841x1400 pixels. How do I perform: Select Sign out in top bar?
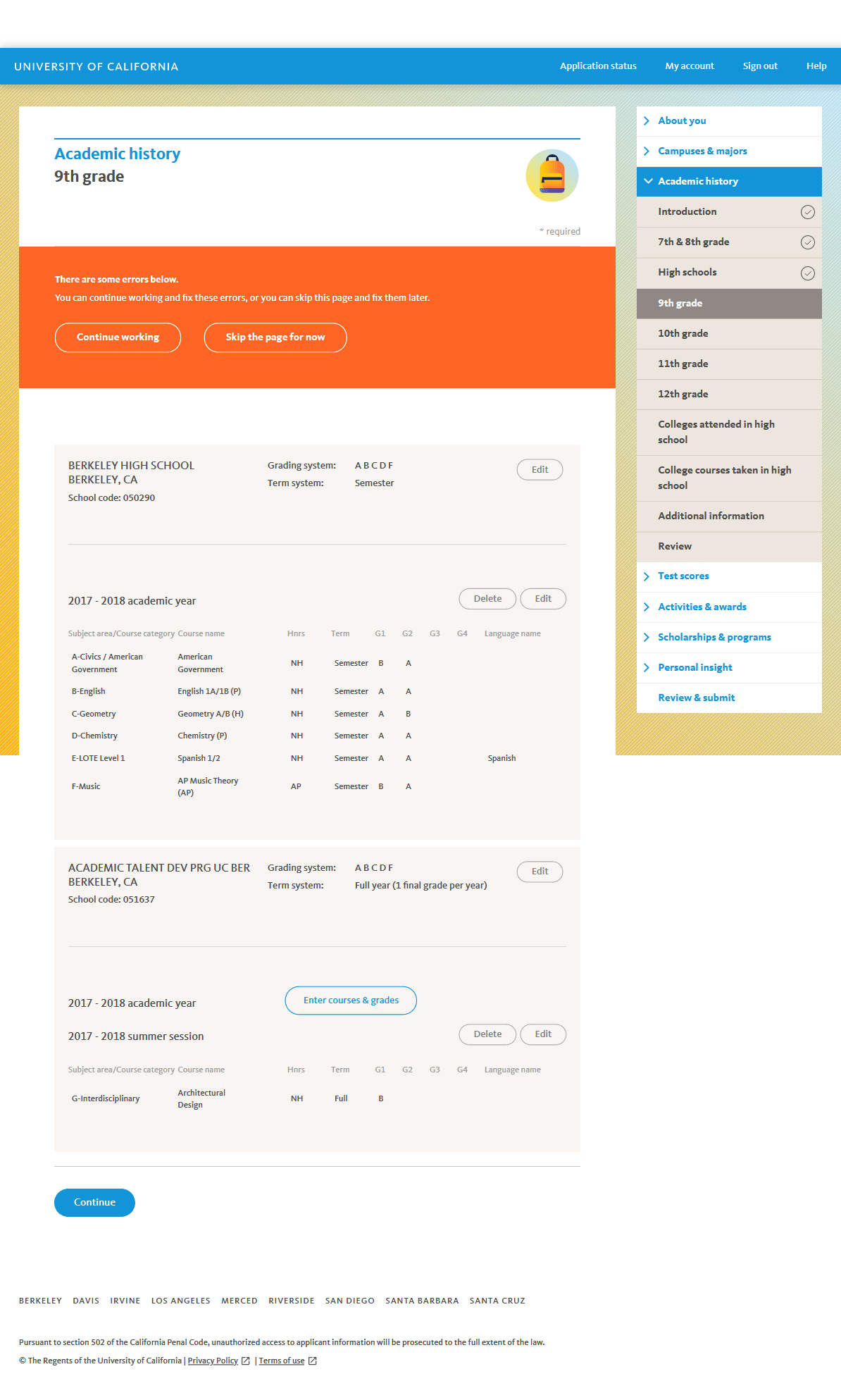coord(760,66)
